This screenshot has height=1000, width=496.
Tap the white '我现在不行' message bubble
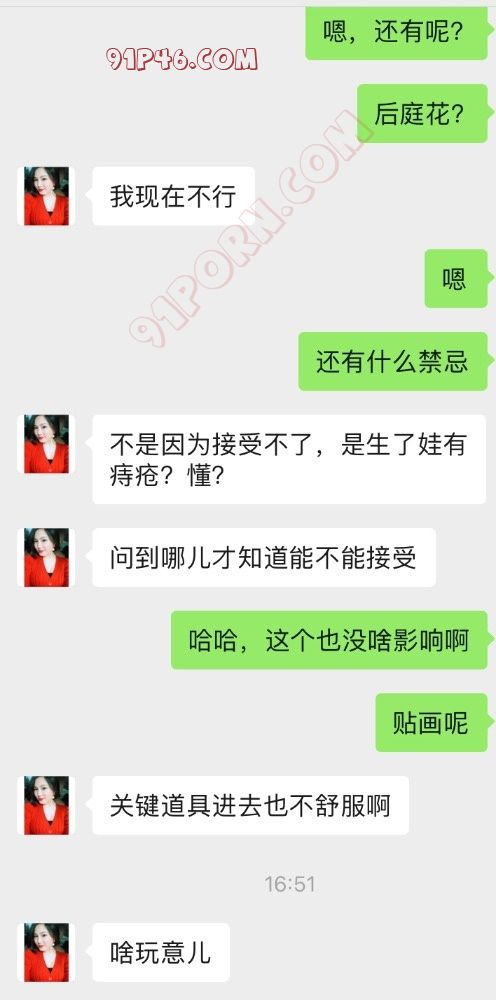click(173, 196)
